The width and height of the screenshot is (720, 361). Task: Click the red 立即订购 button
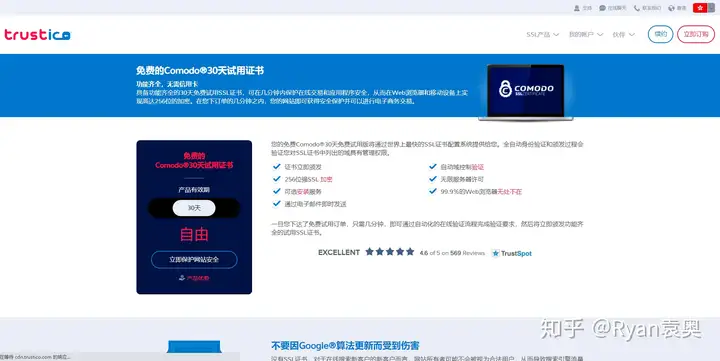[x=696, y=34]
